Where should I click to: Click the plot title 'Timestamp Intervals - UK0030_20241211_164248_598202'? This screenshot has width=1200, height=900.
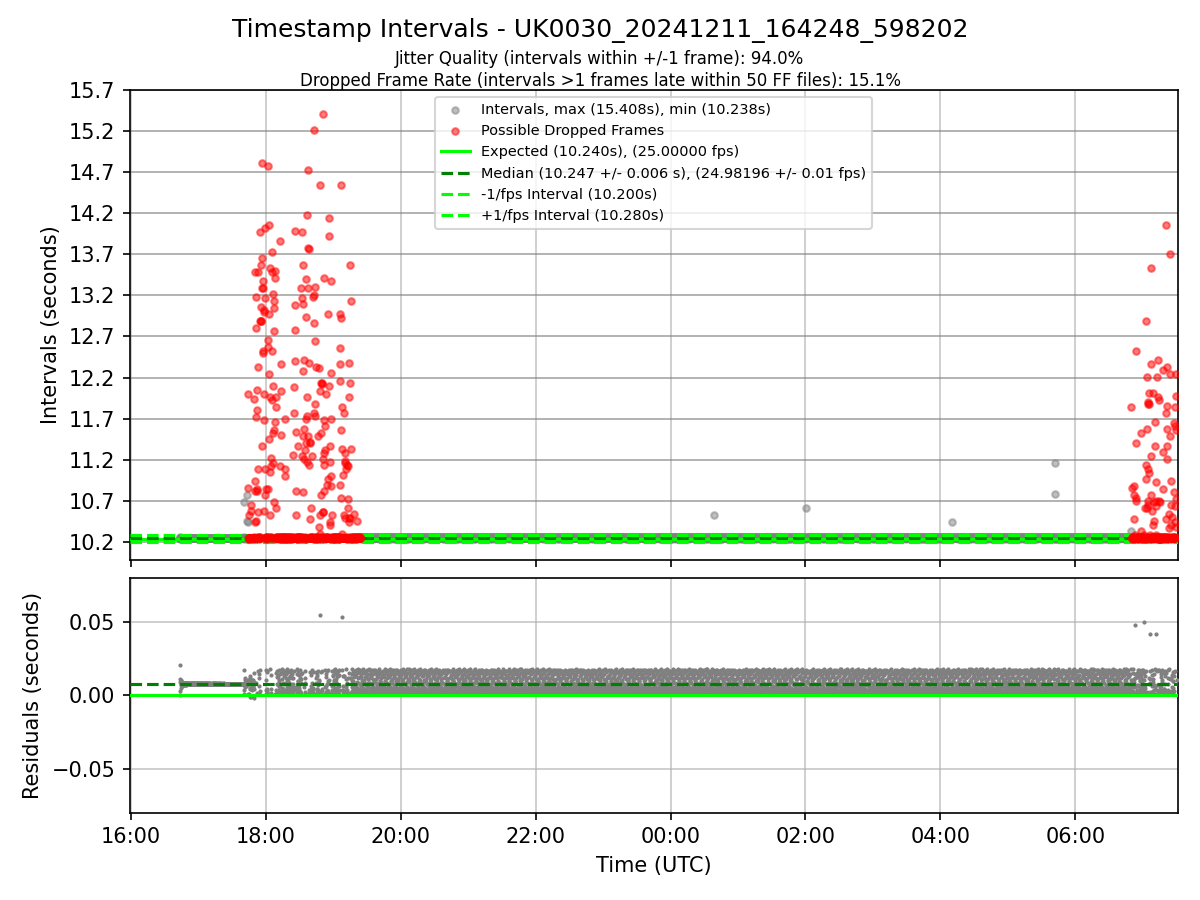[600, 29]
